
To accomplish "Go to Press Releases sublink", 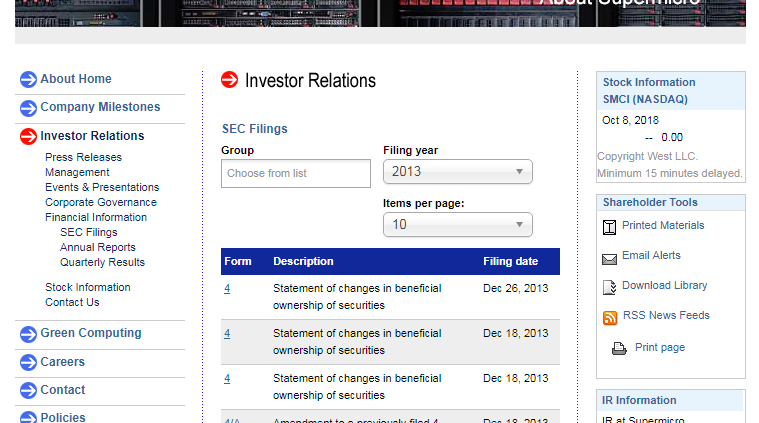I will pyautogui.click(x=83, y=157).
